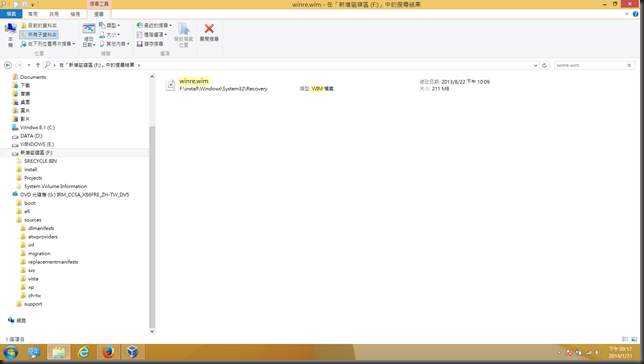Open Advanced options (進階選項) dropdown
This screenshot has width=644, height=364.
pyautogui.click(x=152, y=35)
